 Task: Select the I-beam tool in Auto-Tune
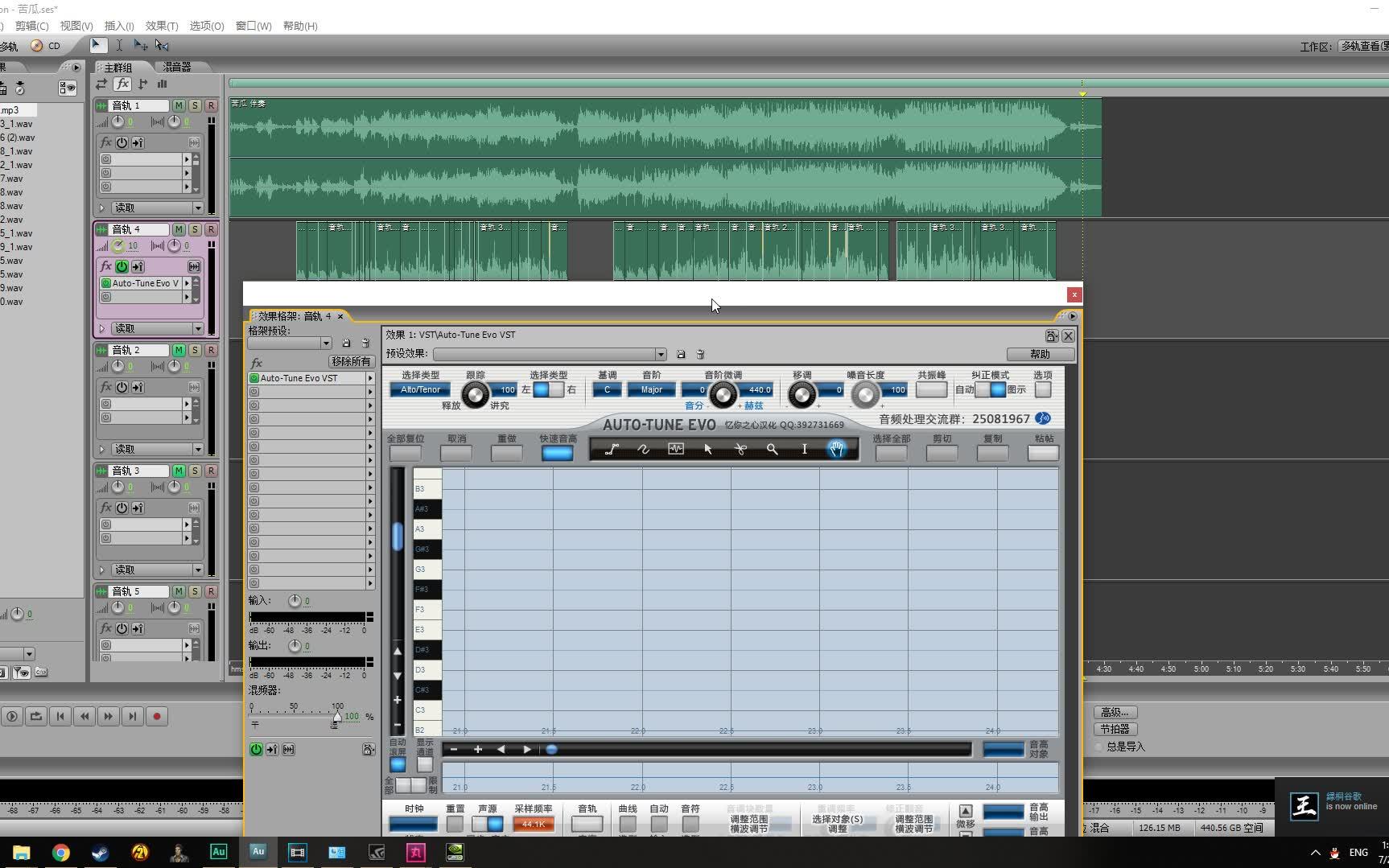tap(805, 449)
